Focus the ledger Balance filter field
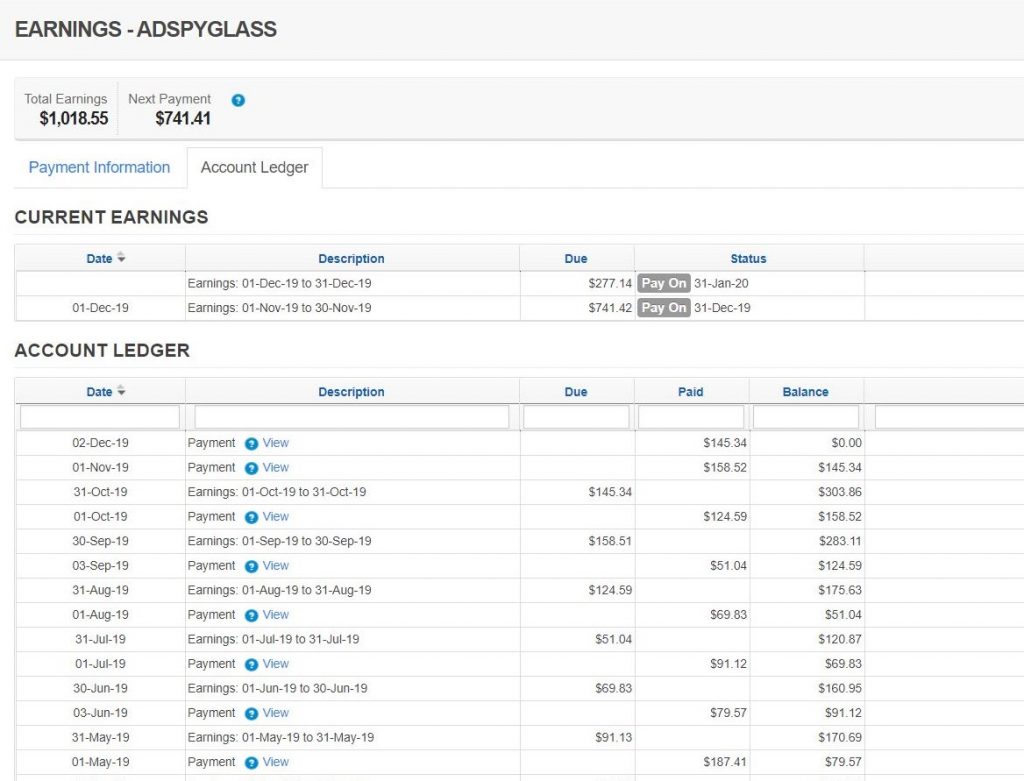Viewport: 1024px width, 781px height. coord(806,417)
